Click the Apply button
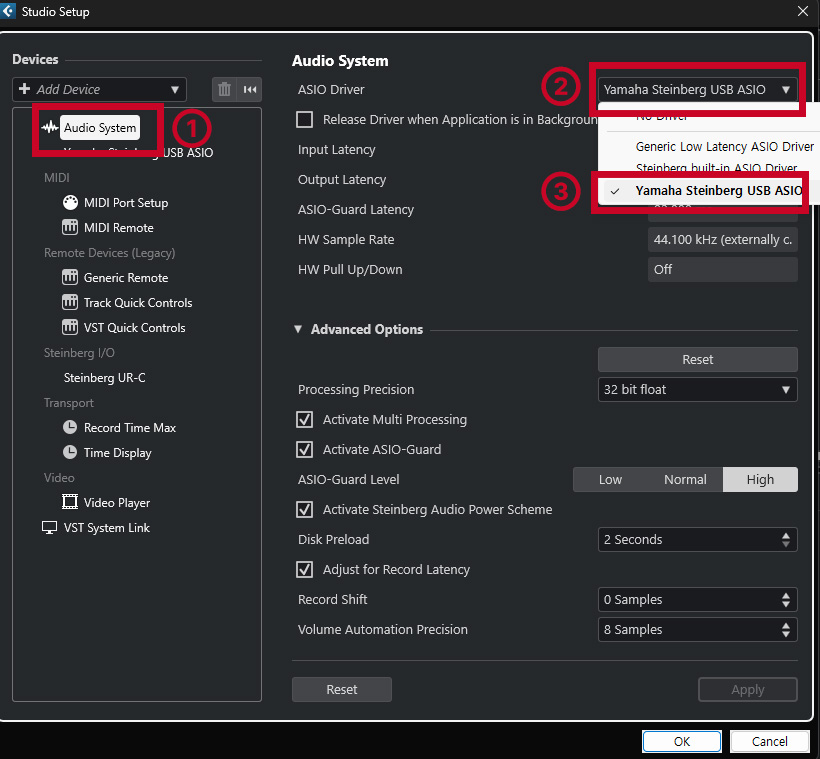Screen dimensions: 820x759 pyautogui.click(x=748, y=689)
